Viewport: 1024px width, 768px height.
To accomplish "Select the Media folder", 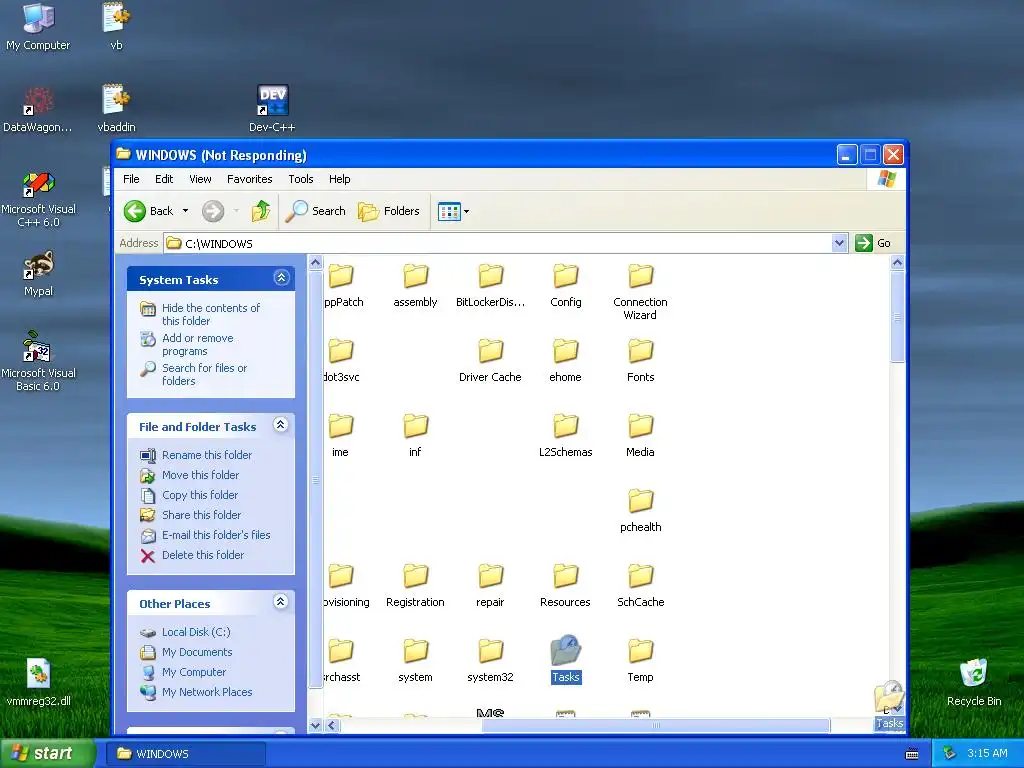I will point(641,436).
